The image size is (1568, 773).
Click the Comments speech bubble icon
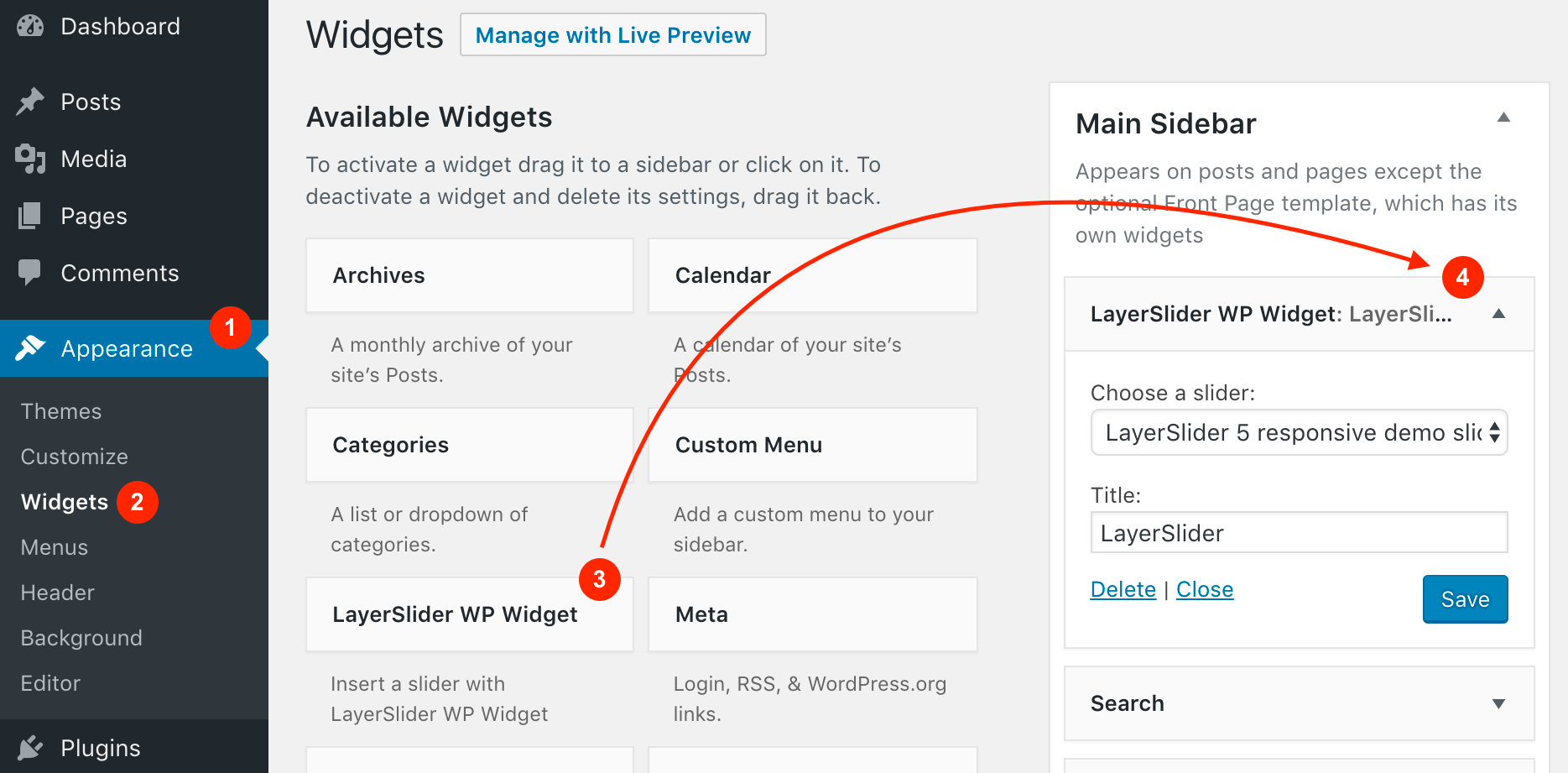coord(29,272)
